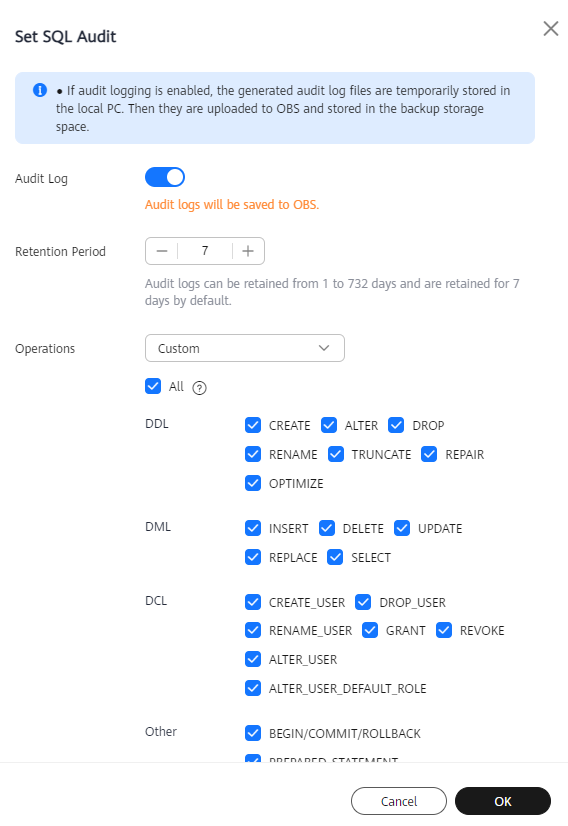Open the Operations Custom dropdown

(244, 348)
